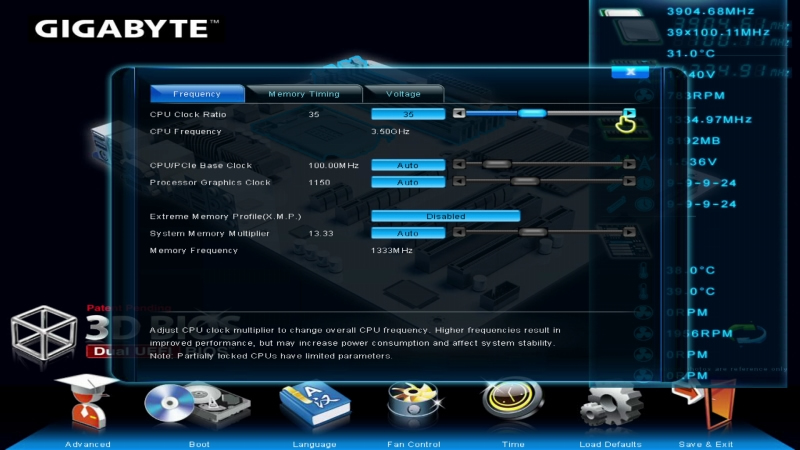800x450 pixels.
Task: Click the Fan Control label in bottom bar
Action: [x=413, y=444]
